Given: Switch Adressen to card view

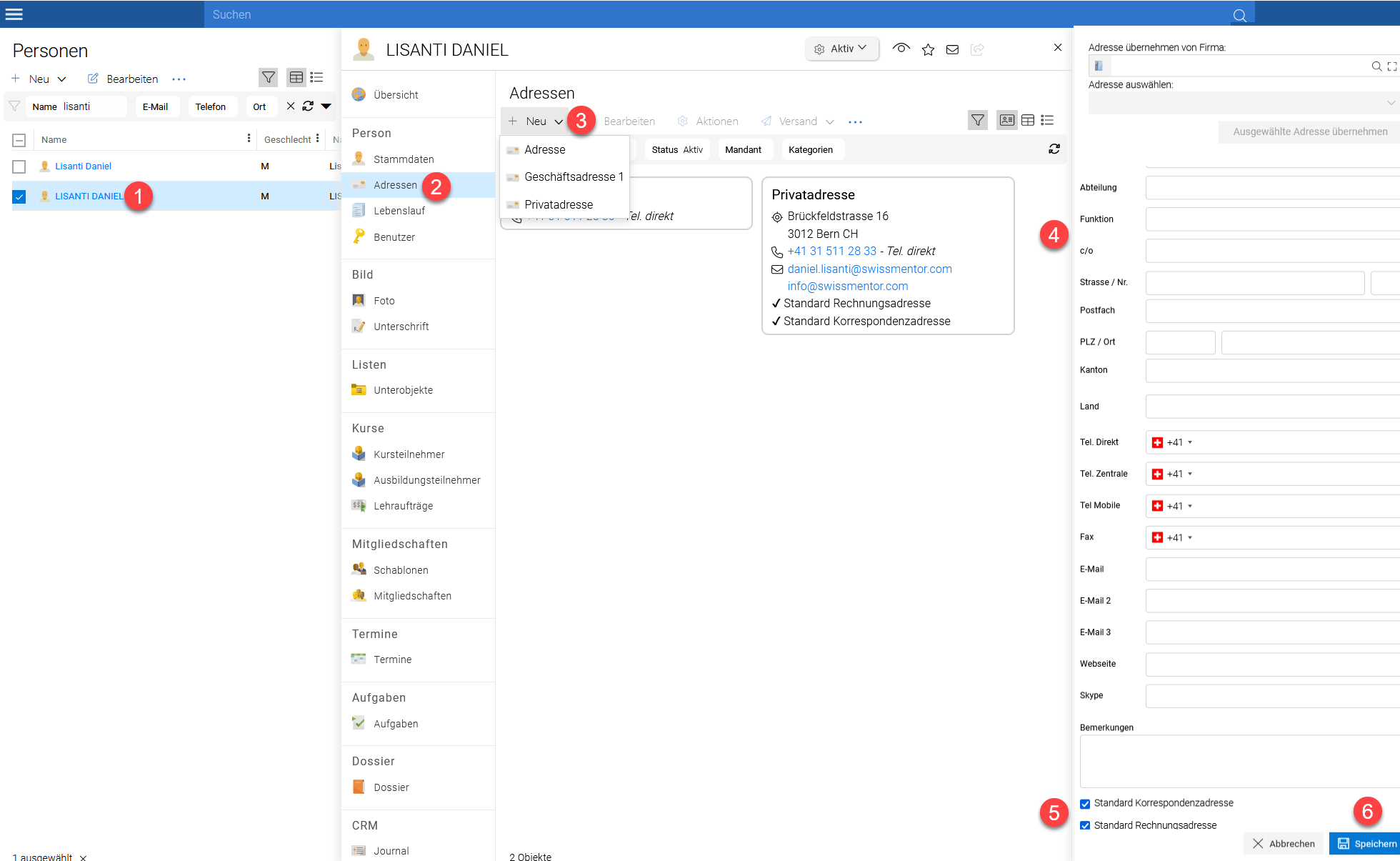Looking at the screenshot, I should pyautogui.click(x=1007, y=120).
